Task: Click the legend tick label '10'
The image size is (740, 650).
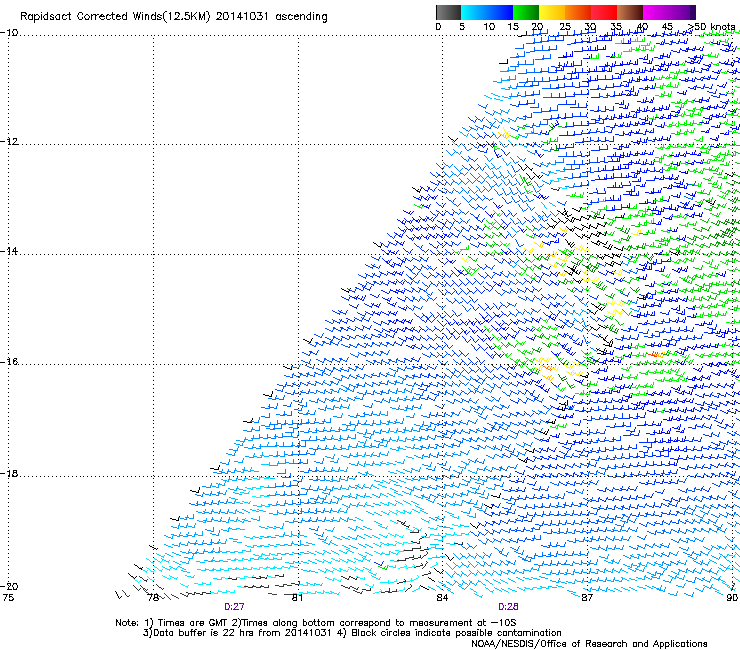Action: coord(489,27)
